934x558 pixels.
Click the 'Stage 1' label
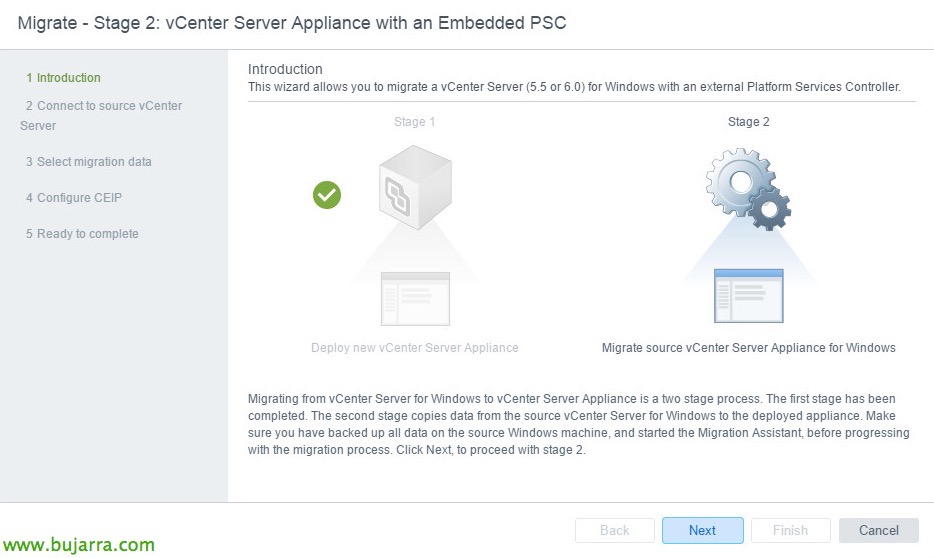[x=415, y=122]
